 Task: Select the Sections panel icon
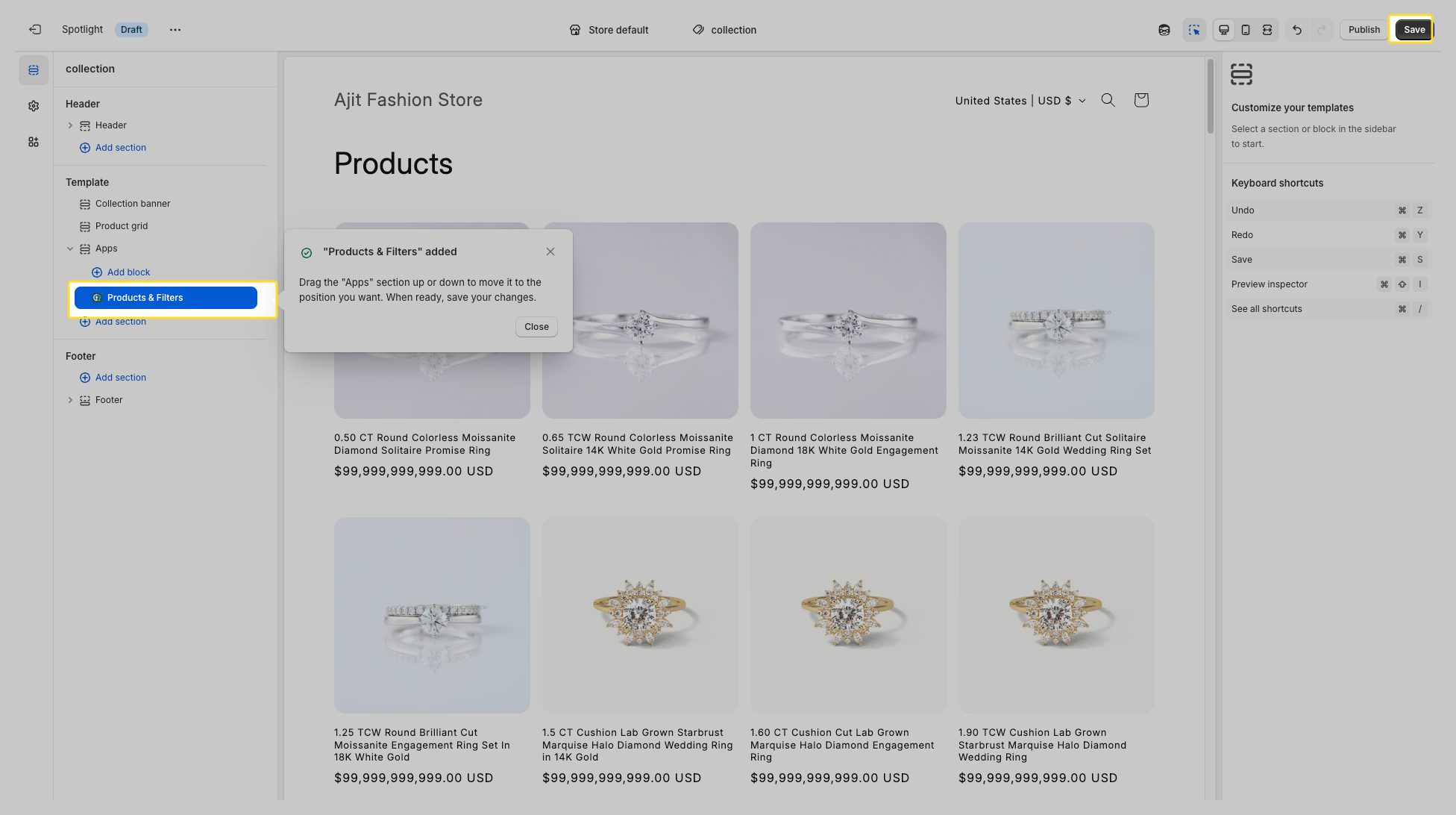33,69
